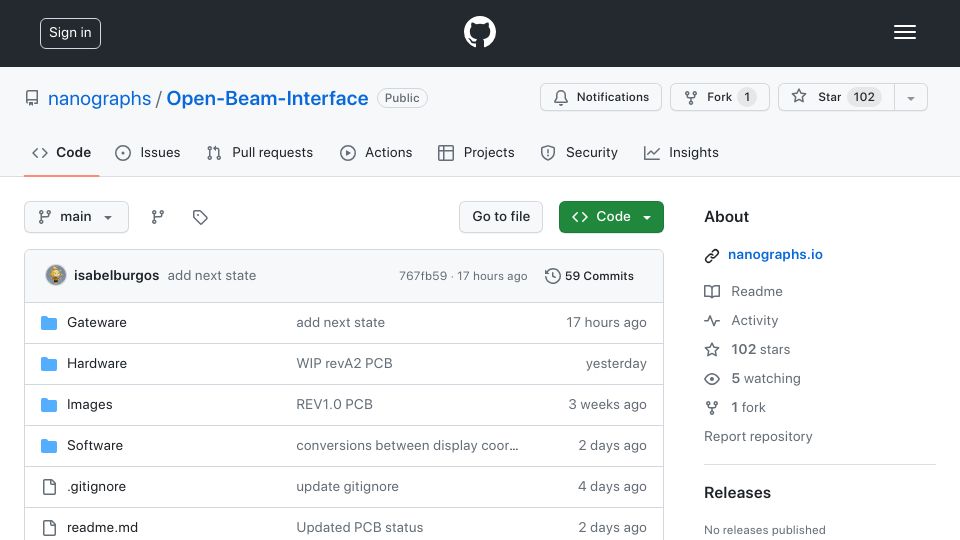Click the 5 watching link

pyautogui.click(x=766, y=379)
